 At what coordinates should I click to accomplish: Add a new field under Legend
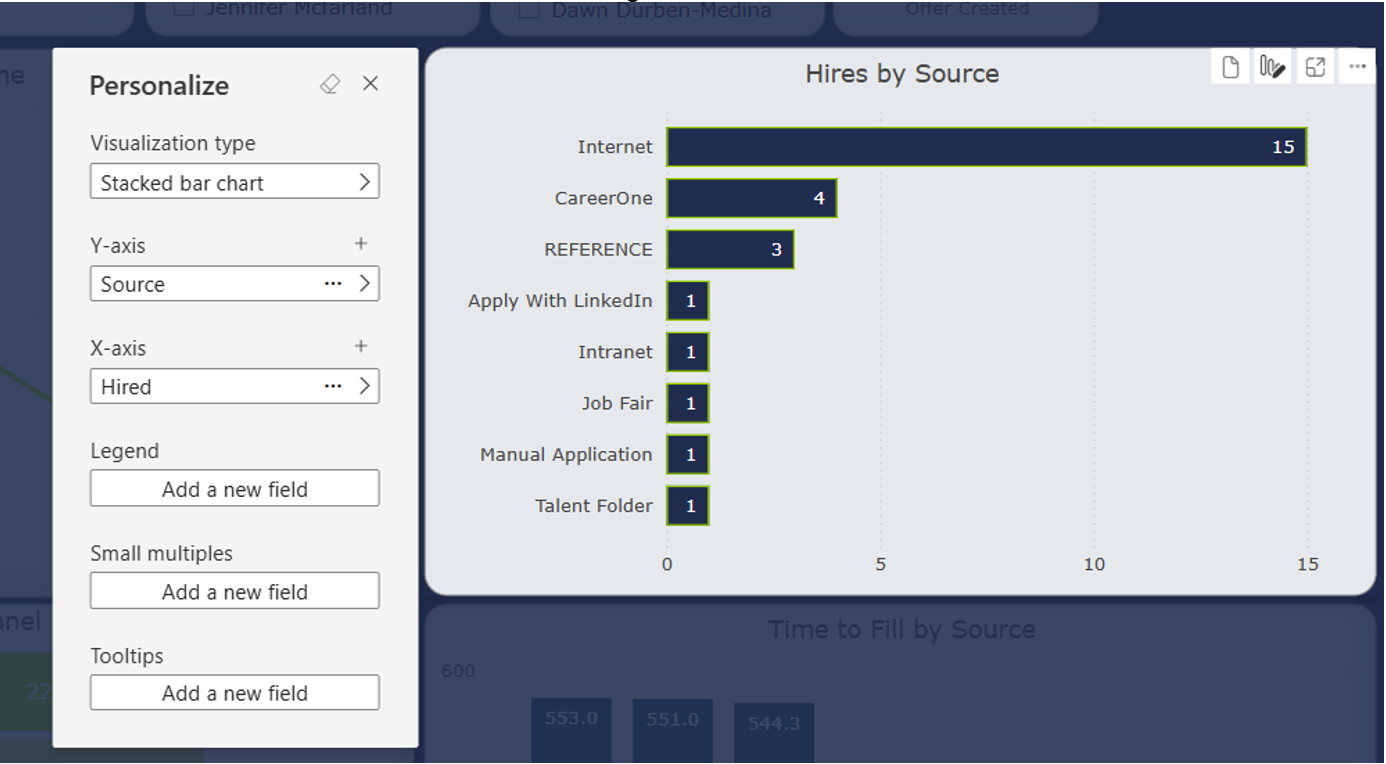click(x=235, y=489)
